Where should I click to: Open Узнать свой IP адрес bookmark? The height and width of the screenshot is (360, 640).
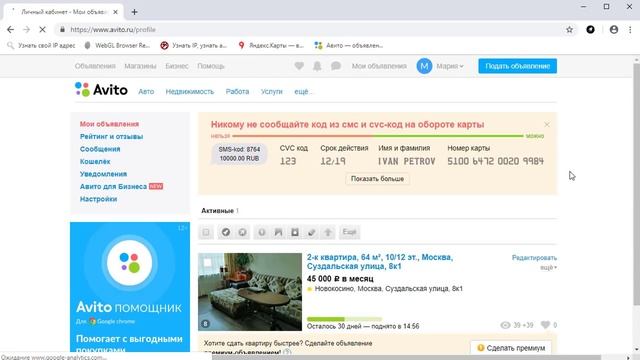(x=42, y=45)
